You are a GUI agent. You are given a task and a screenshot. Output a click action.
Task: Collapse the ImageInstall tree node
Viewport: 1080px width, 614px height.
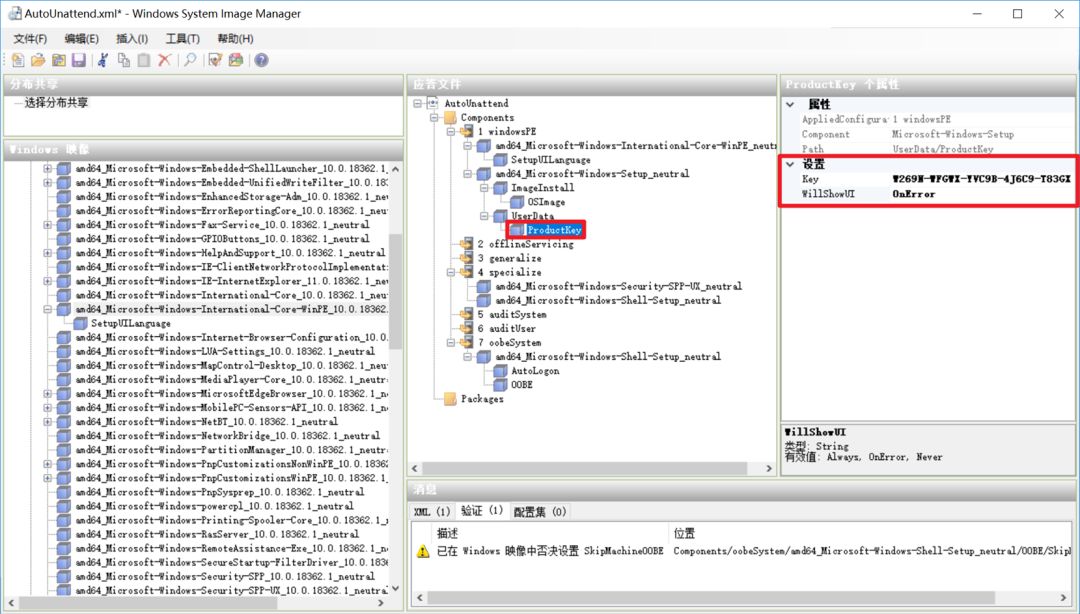tap(484, 188)
